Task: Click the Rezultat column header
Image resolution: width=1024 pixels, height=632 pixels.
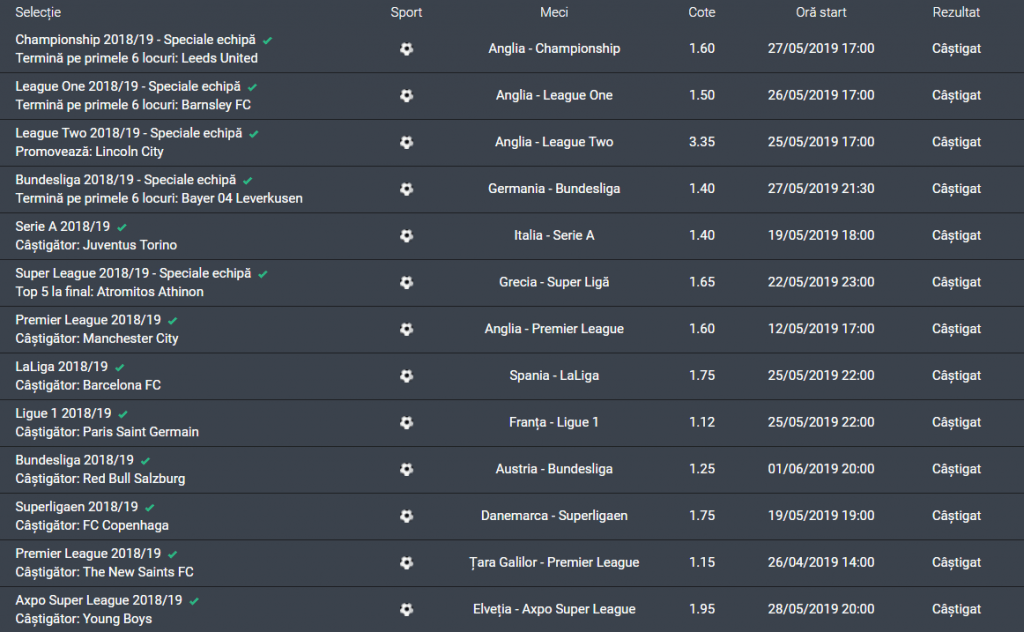Action: pyautogui.click(x=956, y=12)
